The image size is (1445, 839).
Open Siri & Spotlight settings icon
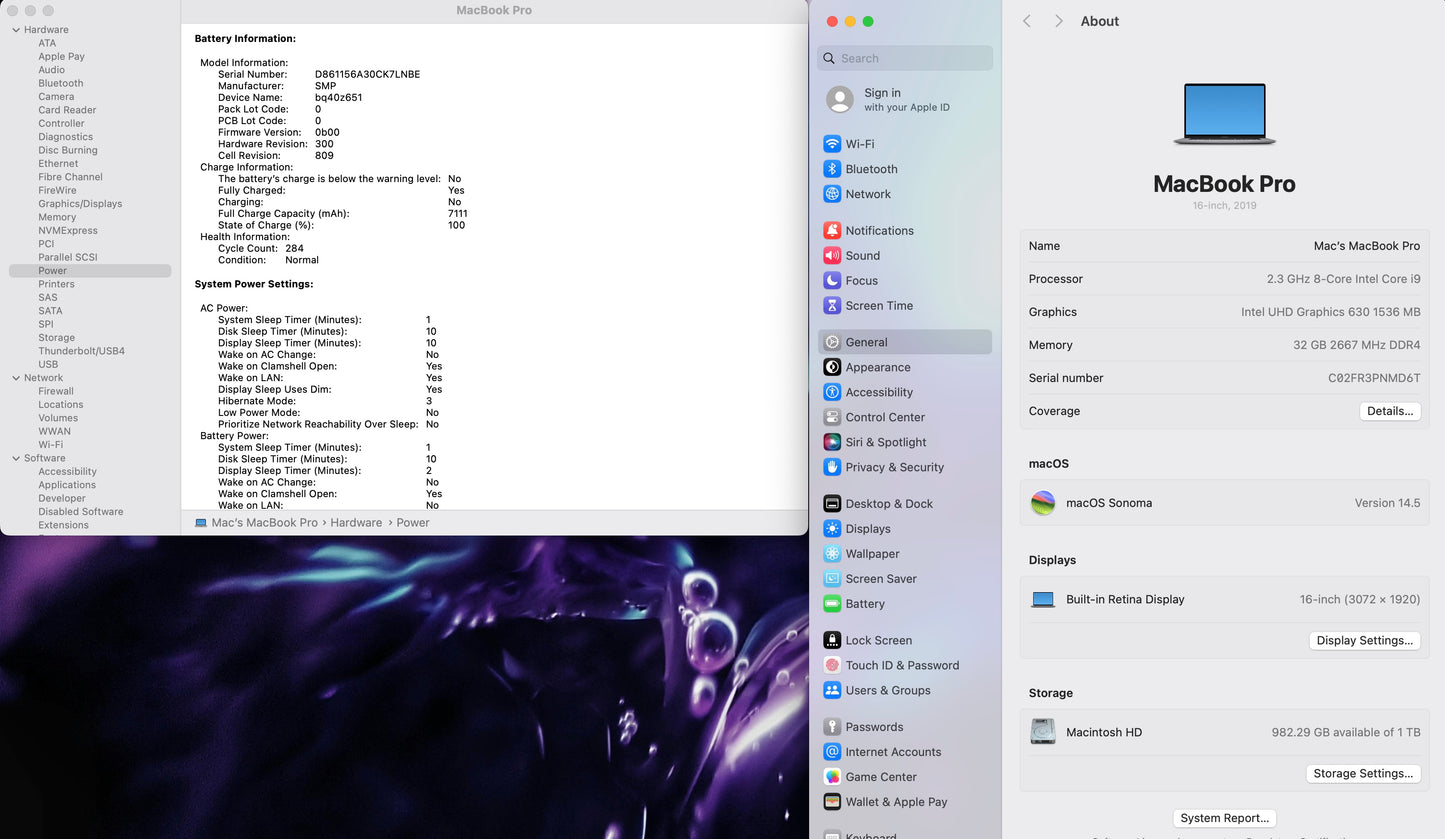tap(832, 442)
